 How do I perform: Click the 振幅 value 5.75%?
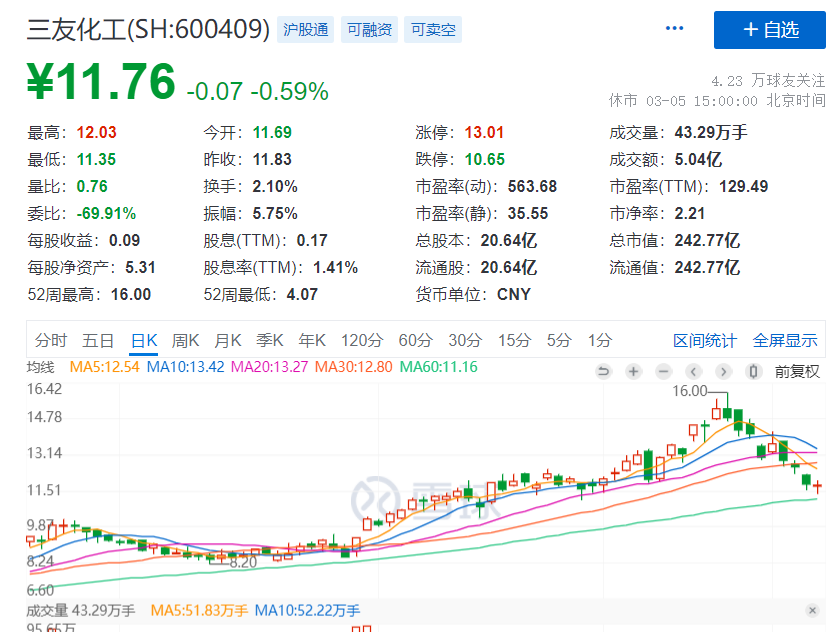[275, 213]
